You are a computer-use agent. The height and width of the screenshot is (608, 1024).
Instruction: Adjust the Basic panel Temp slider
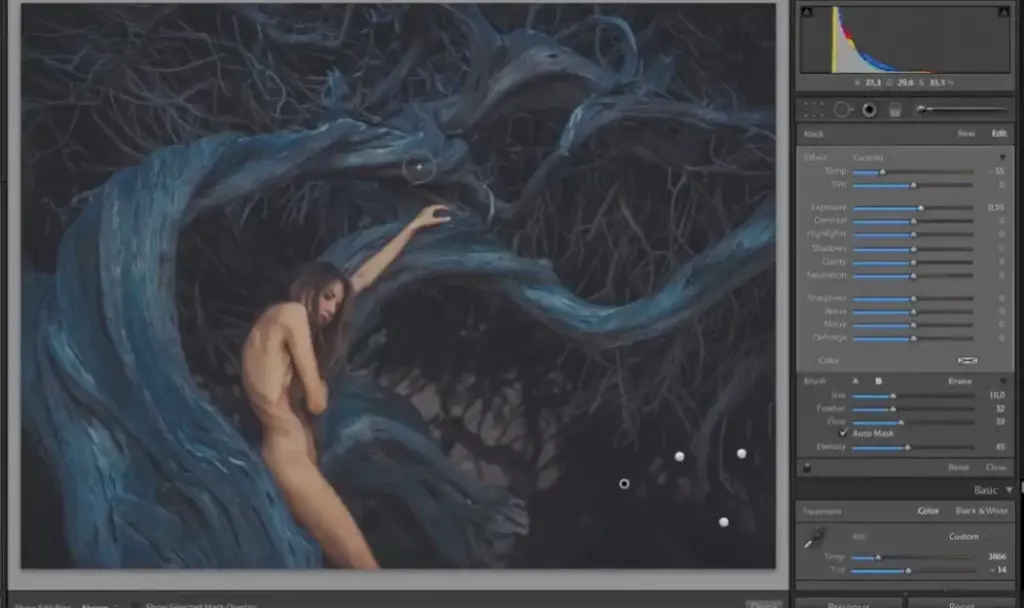913,557
